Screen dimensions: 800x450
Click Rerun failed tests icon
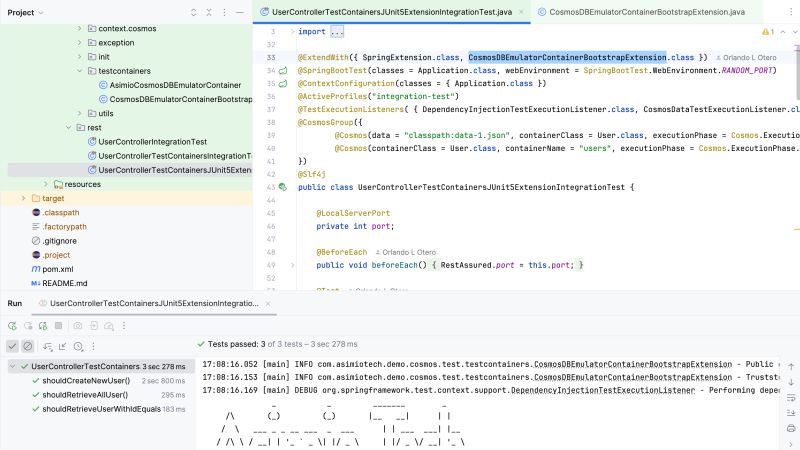pos(28,326)
